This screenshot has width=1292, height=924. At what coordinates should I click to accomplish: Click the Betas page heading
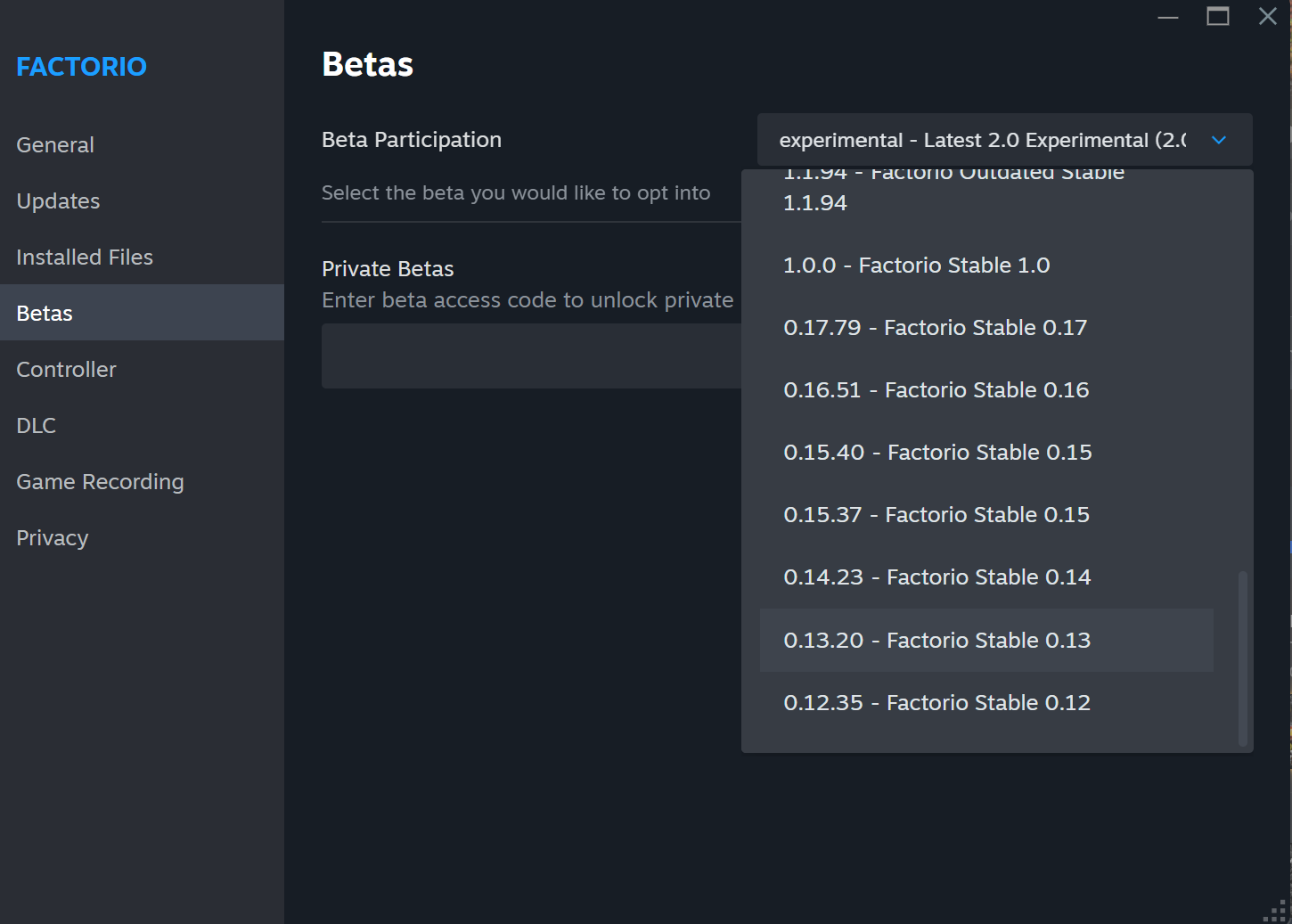[x=367, y=64]
